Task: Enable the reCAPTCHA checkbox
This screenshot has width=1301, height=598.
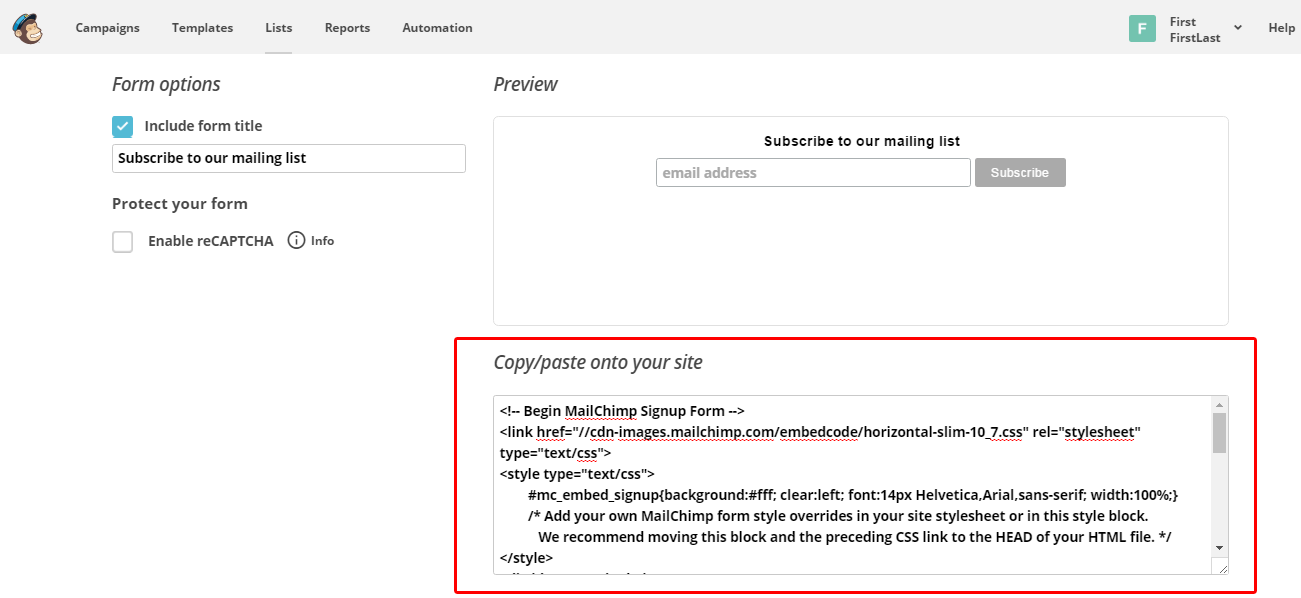Action: coord(122,241)
